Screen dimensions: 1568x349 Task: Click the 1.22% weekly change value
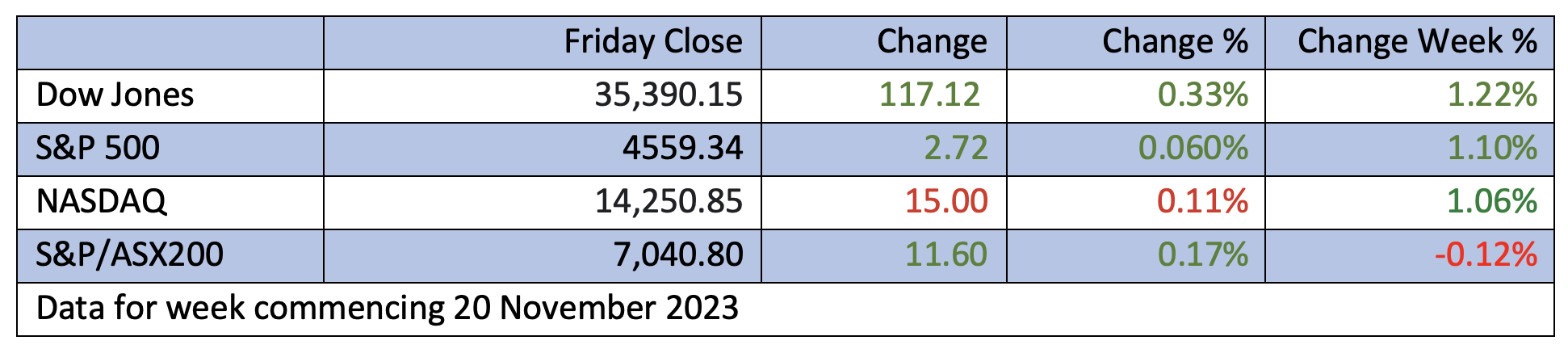point(1492,95)
